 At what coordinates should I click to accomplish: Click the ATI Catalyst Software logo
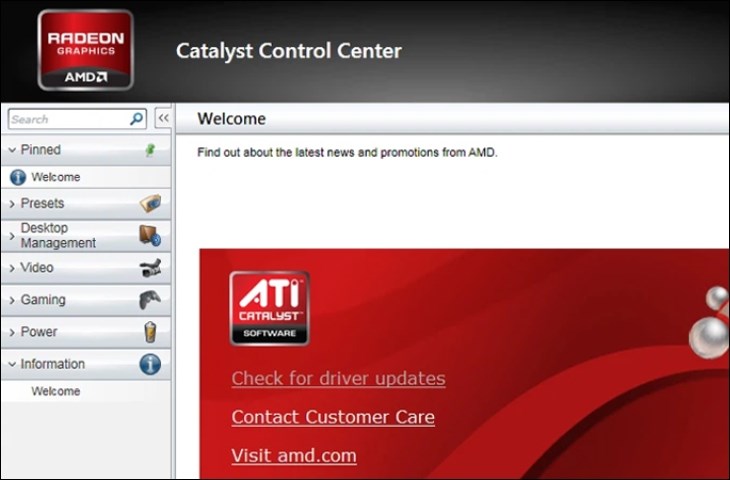(x=270, y=308)
